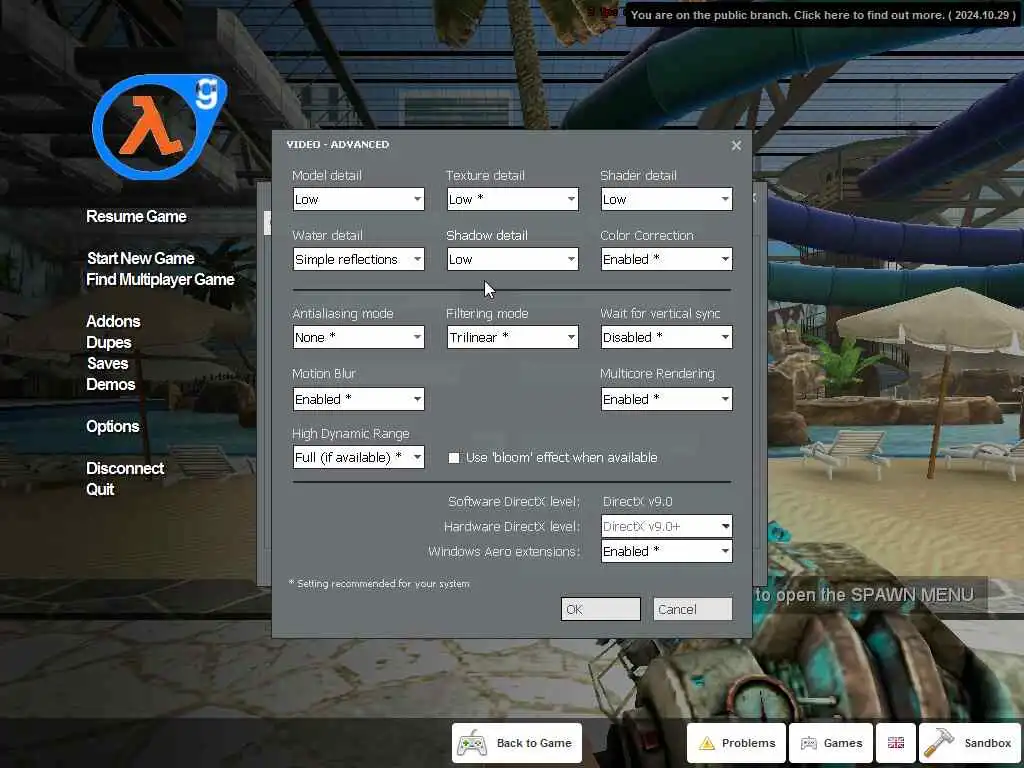Click the Cancel button
The image size is (1024, 768).
(693, 609)
